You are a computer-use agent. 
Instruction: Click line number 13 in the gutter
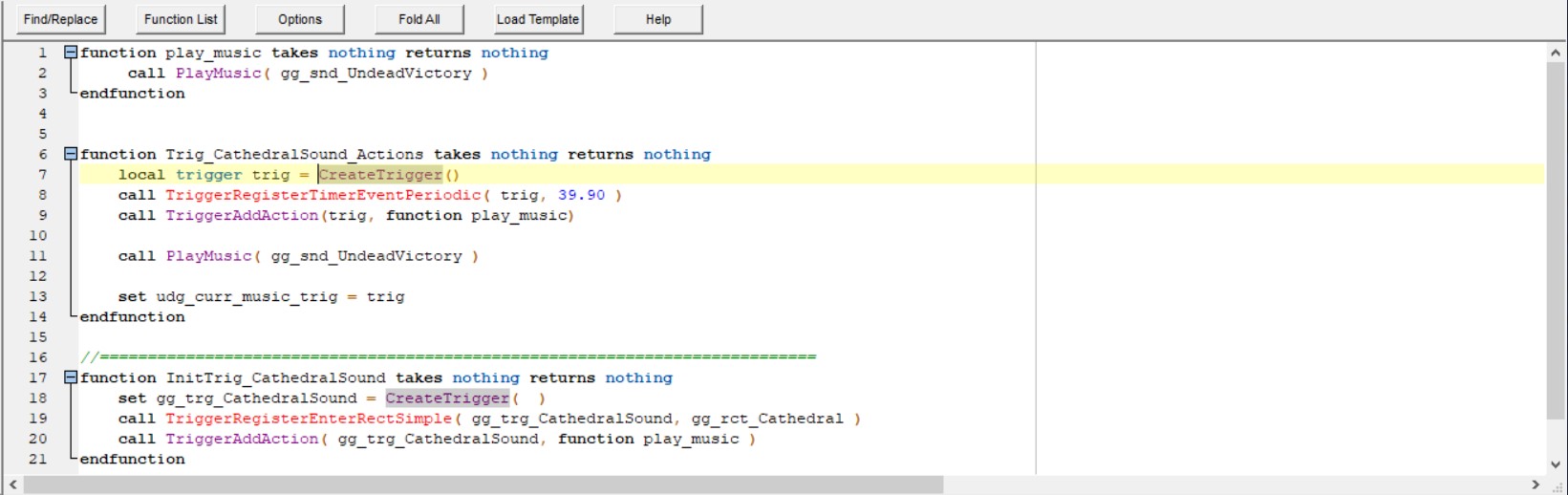tap(37, 296)
